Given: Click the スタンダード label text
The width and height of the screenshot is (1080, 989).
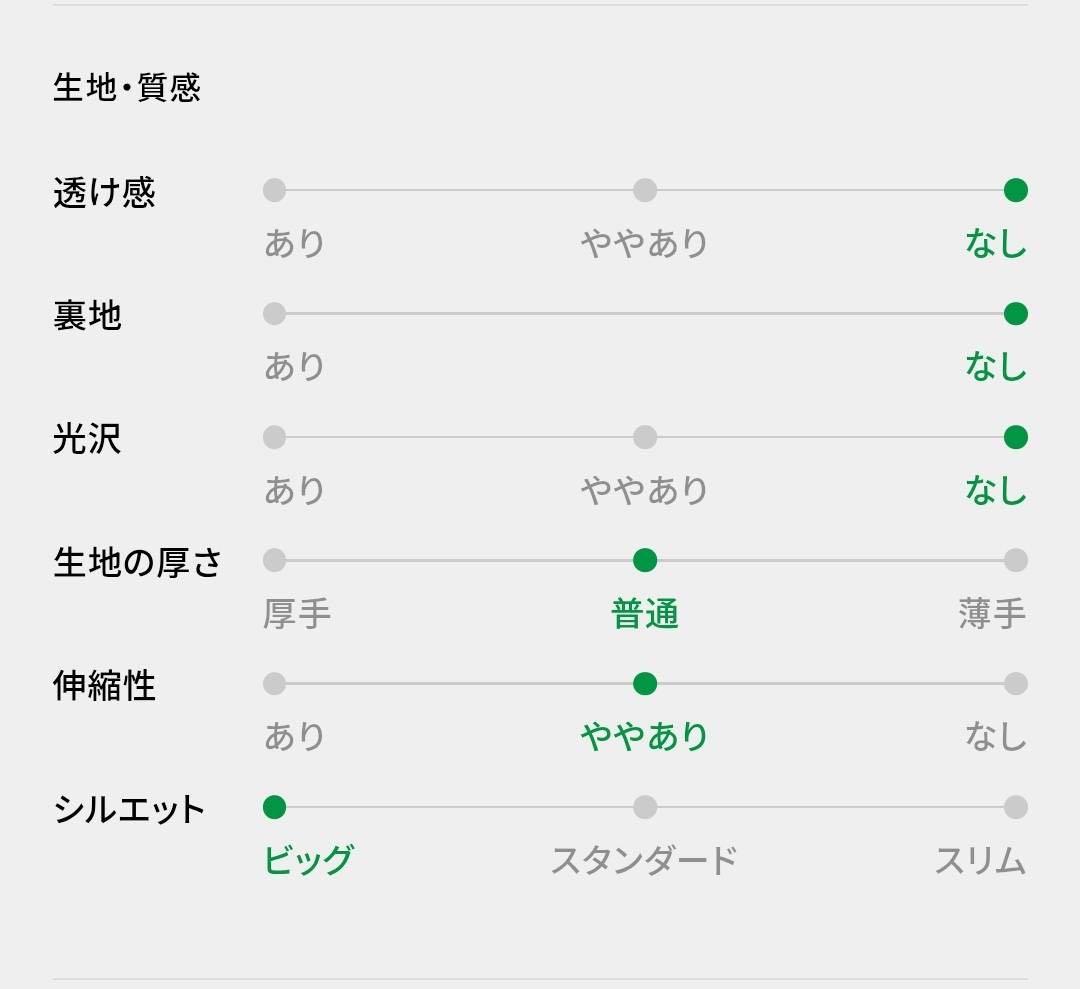Looking at the screenshot, I should 645,860.
